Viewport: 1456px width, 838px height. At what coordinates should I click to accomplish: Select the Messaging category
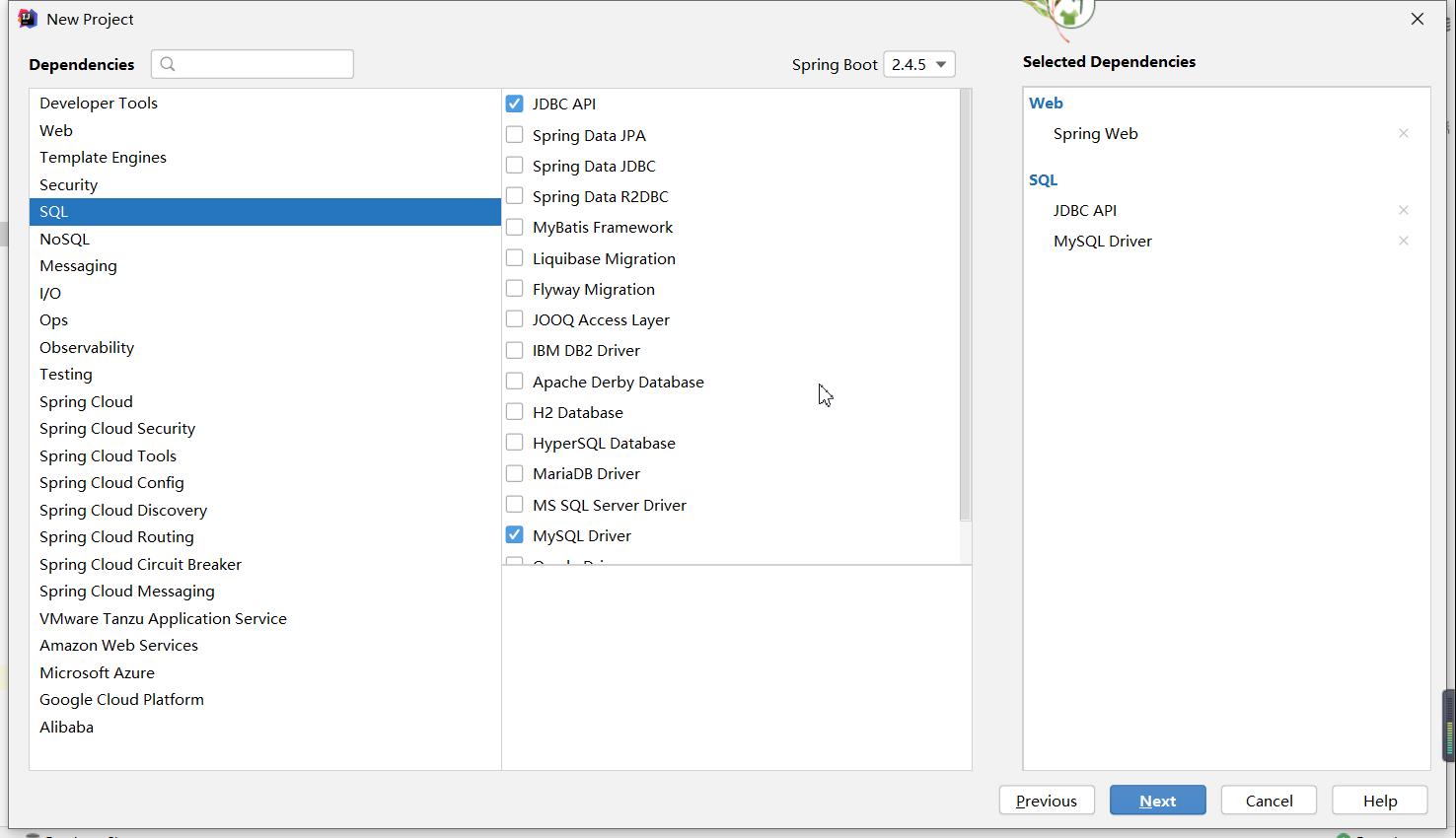[x=264, y=265]
